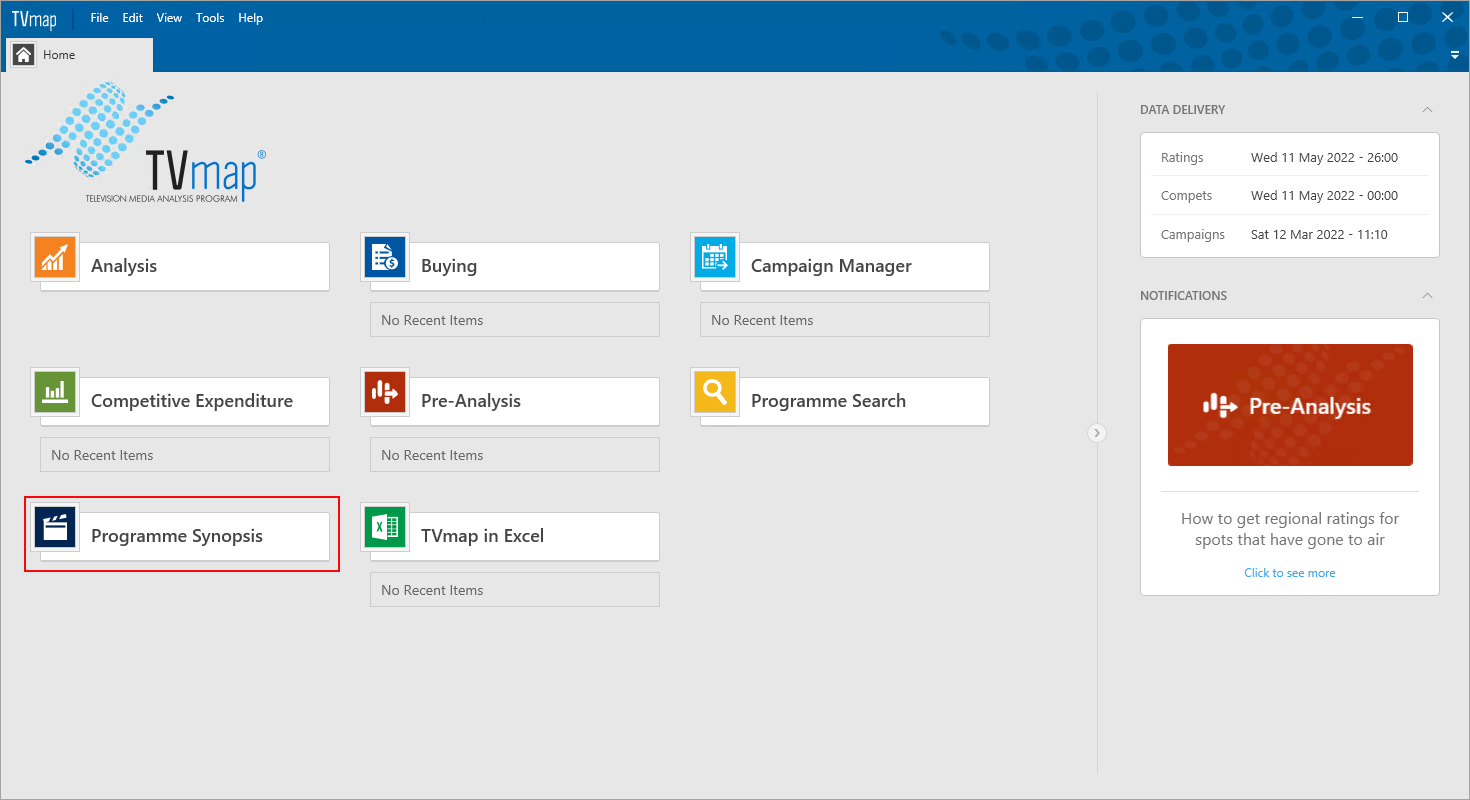Open the tab list dropdown arrow
Screen dimensions: 1470x800
click(1455, 56)
